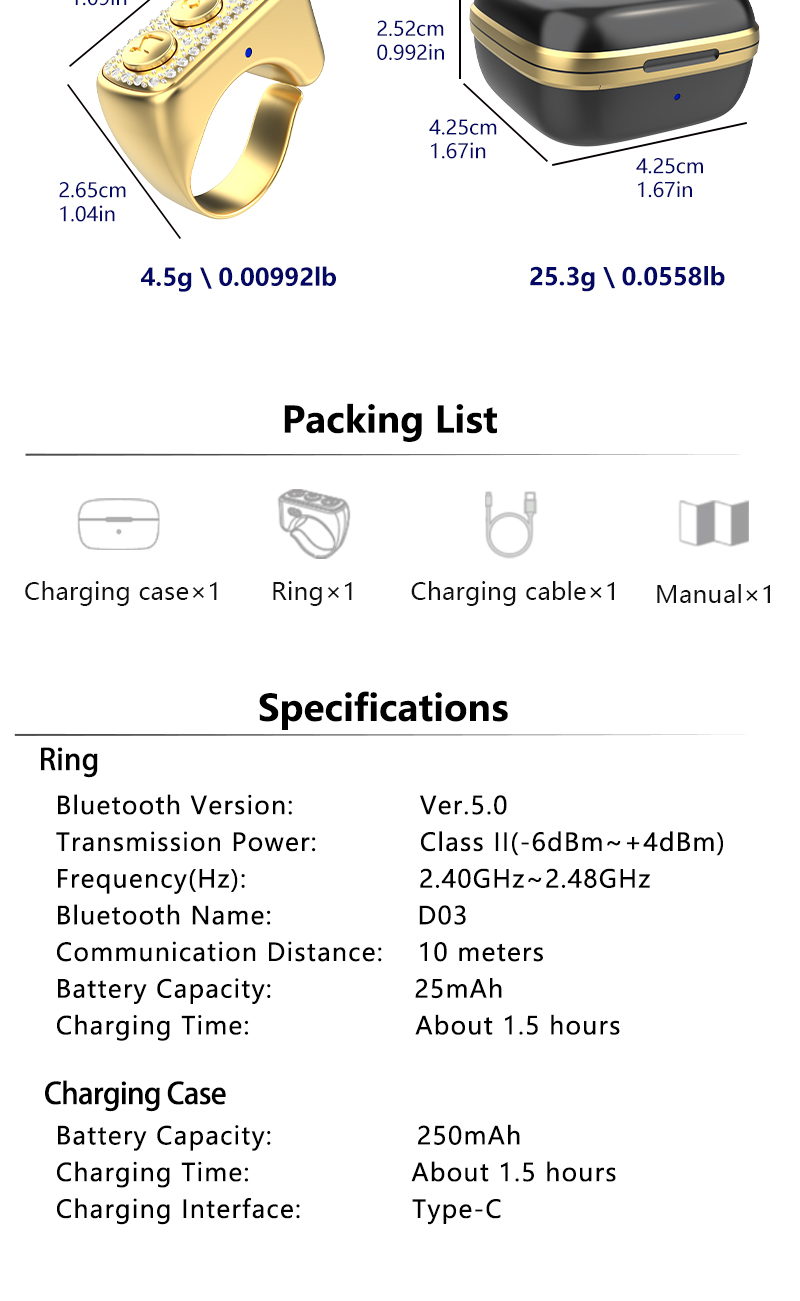Click the Type-C charging interface value

pos(457,1210)
